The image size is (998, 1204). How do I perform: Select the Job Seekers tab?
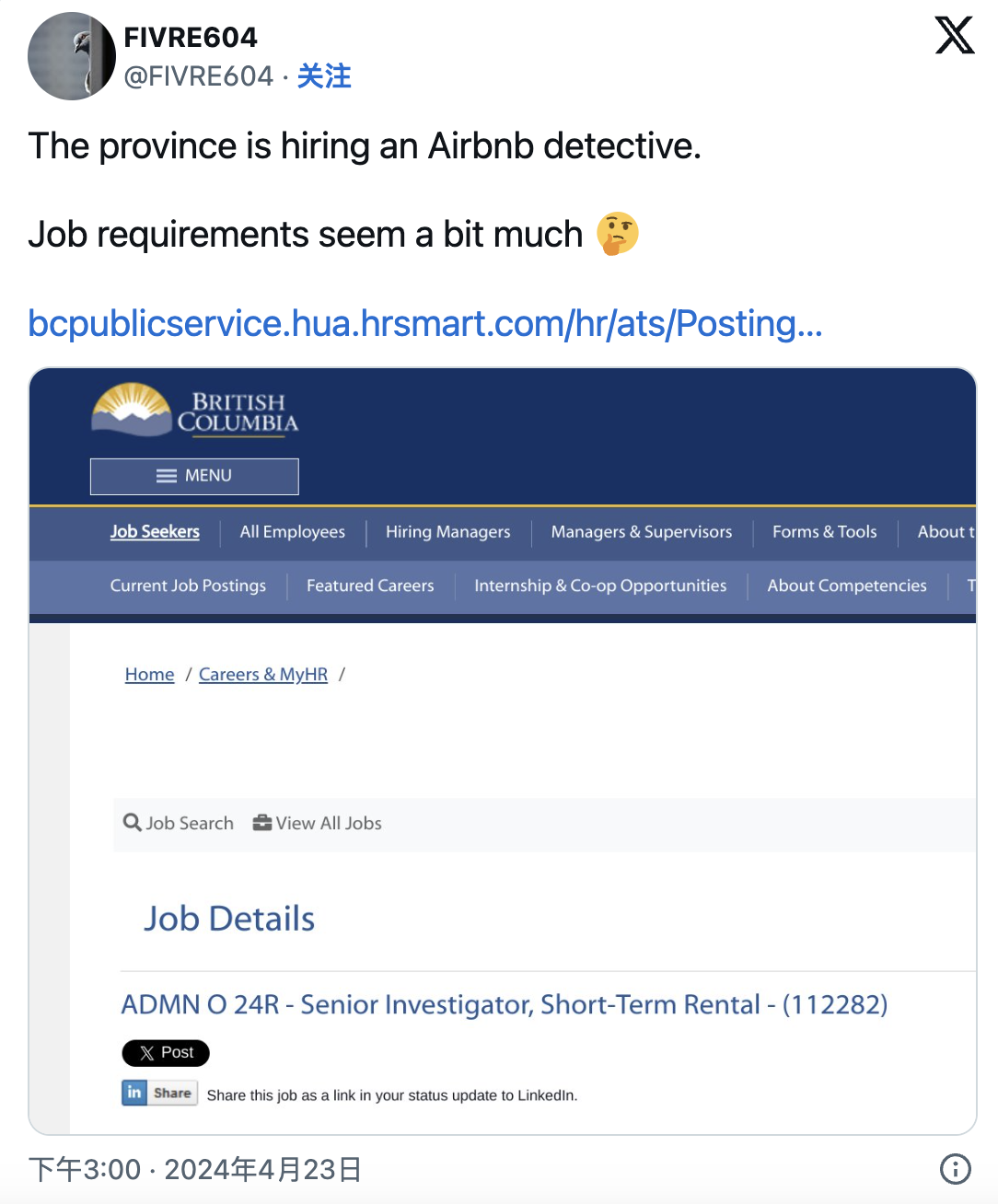(x=155, y=532)
